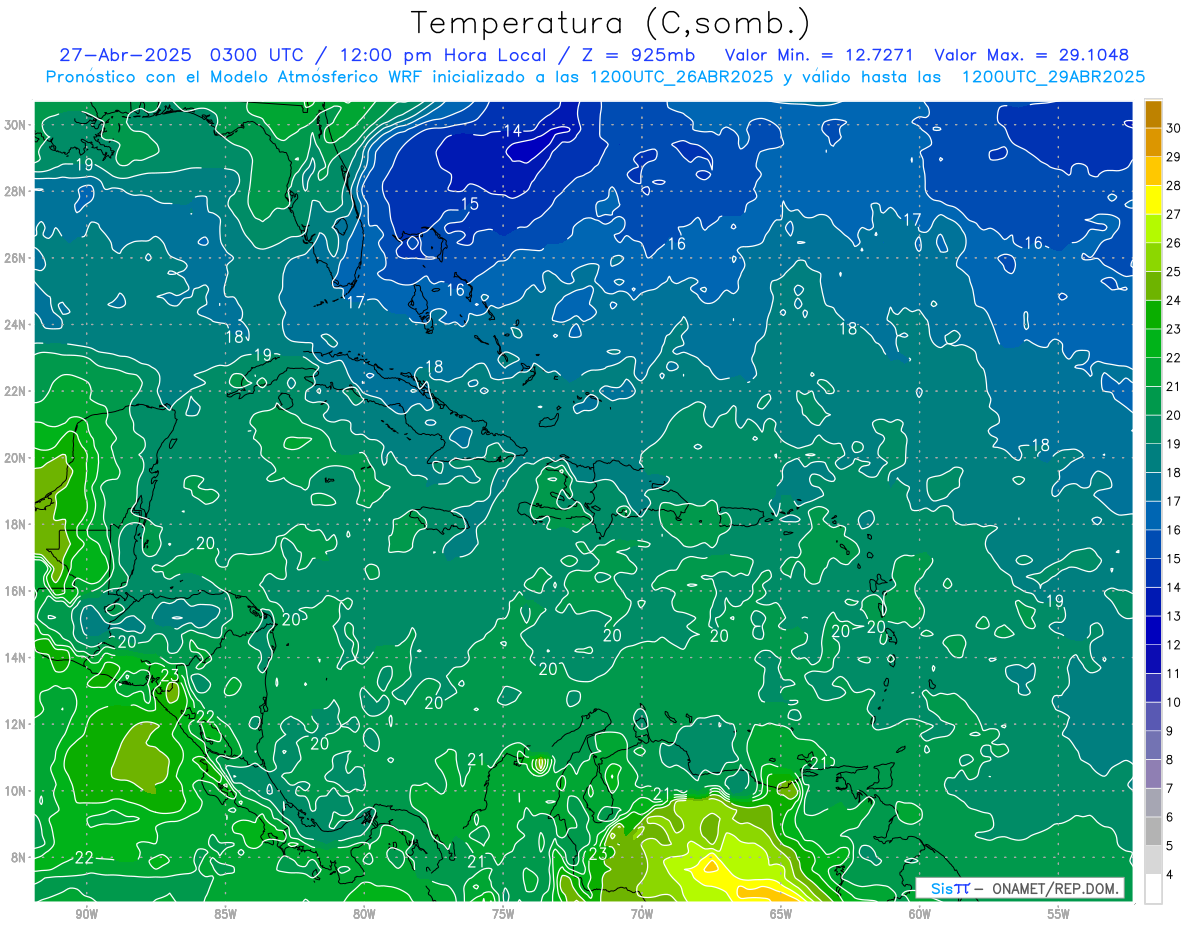
Task: Click the "80W" longitude axis label
Action: [x=364, y=915]
